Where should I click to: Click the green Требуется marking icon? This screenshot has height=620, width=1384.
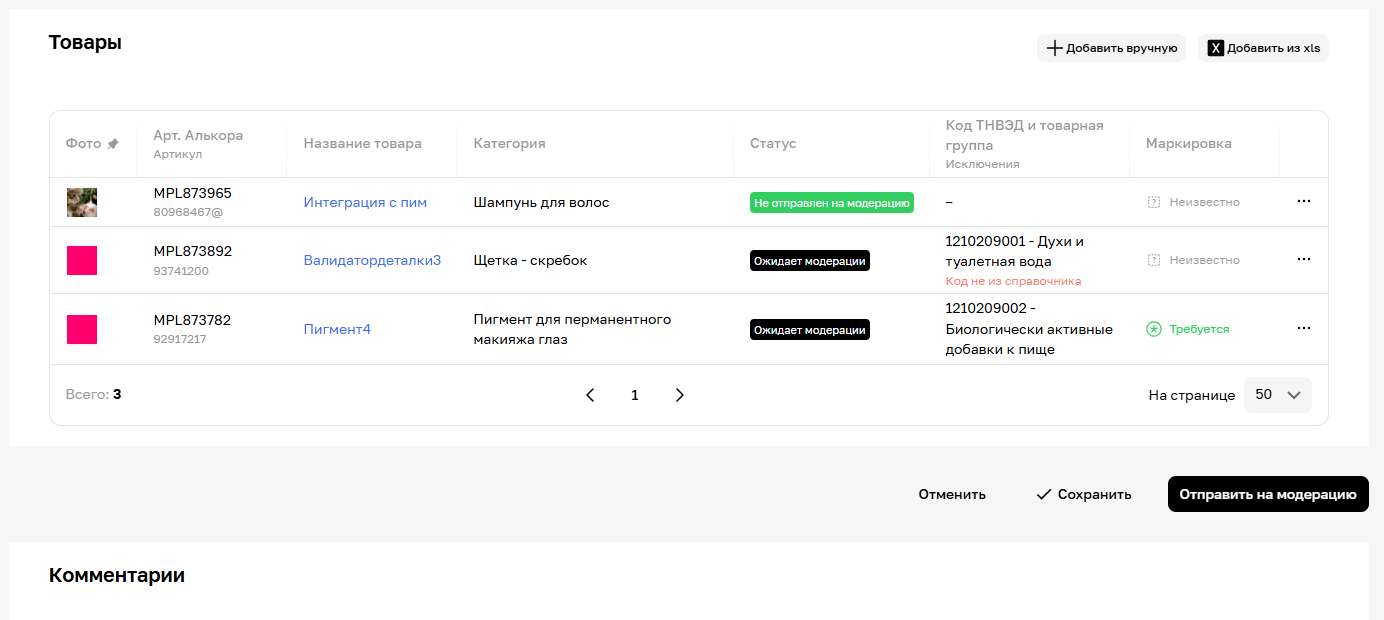pos(1154,329)
